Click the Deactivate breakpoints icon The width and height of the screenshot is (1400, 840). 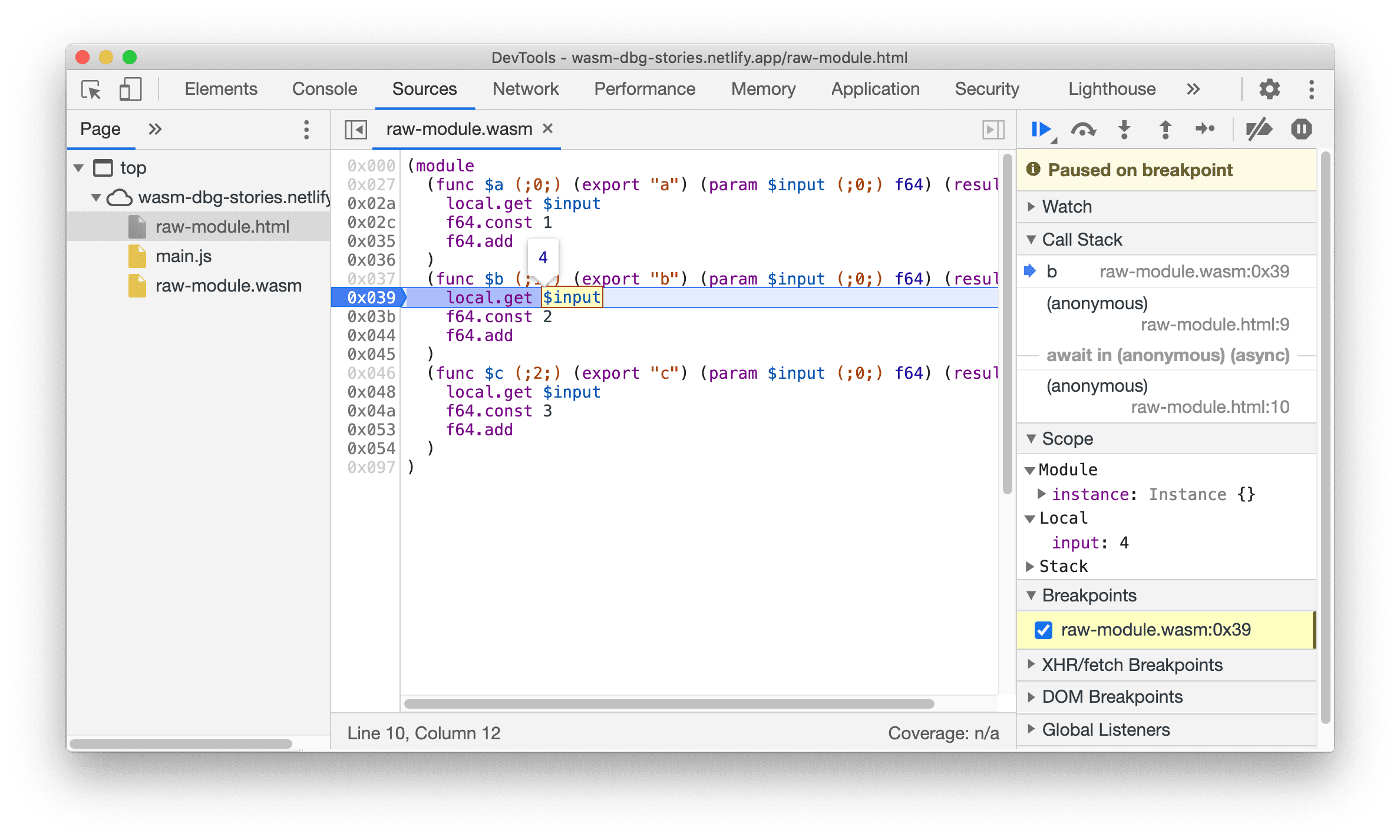click(1259, 130)
